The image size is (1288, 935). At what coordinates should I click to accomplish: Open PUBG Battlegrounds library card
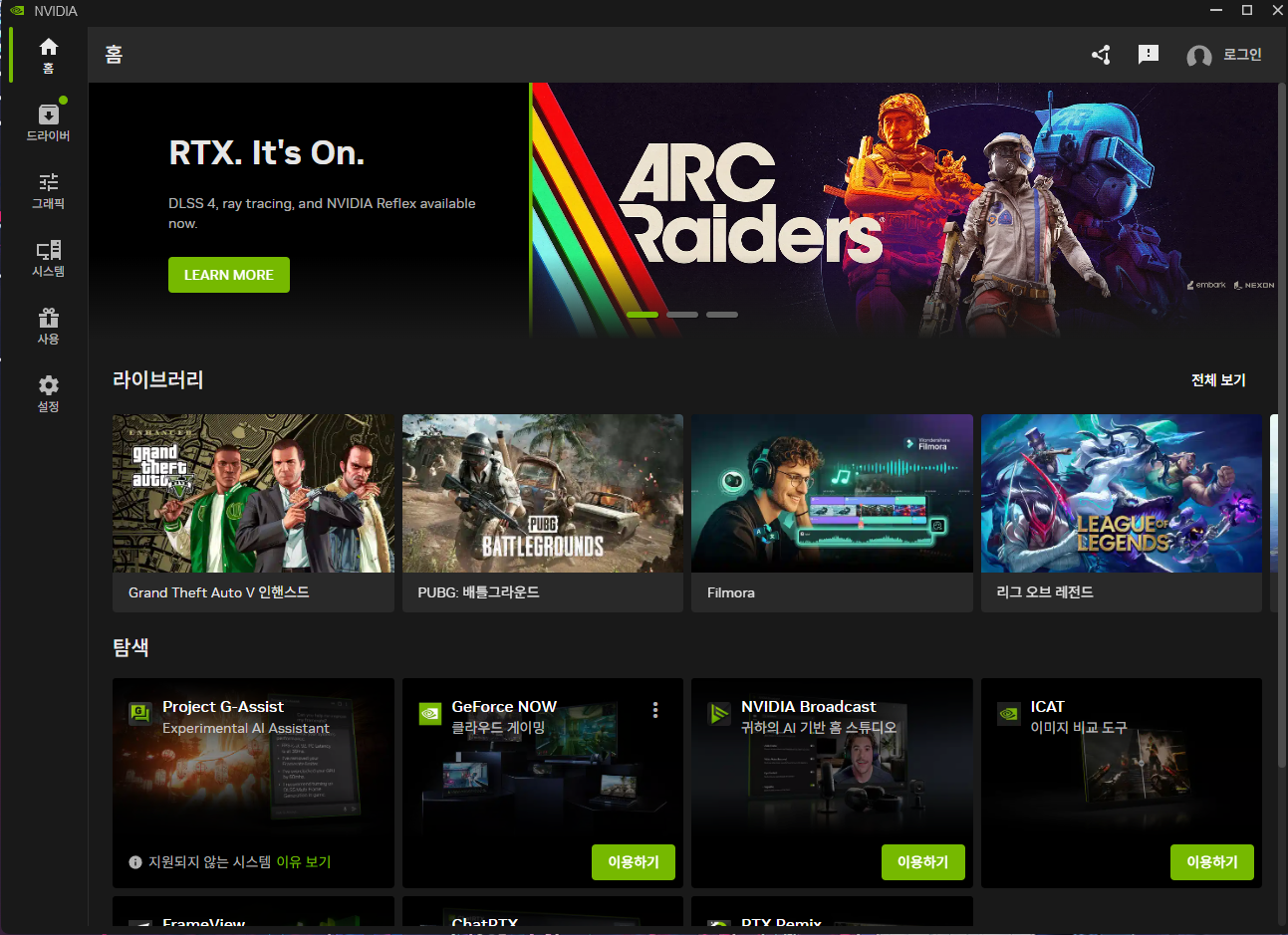click(x=543, y=513)
